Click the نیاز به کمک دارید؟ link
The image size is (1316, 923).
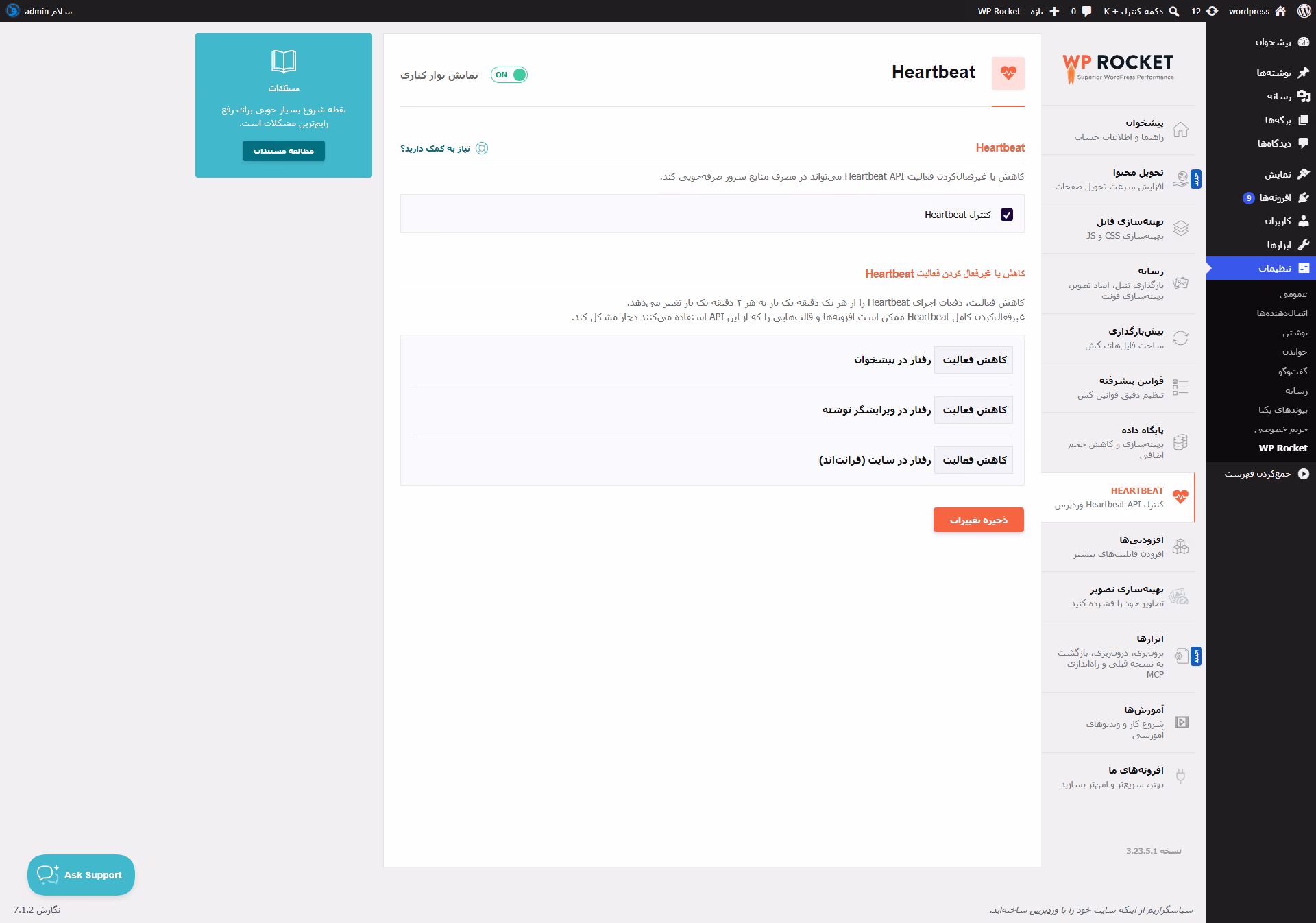coord(435,148)
